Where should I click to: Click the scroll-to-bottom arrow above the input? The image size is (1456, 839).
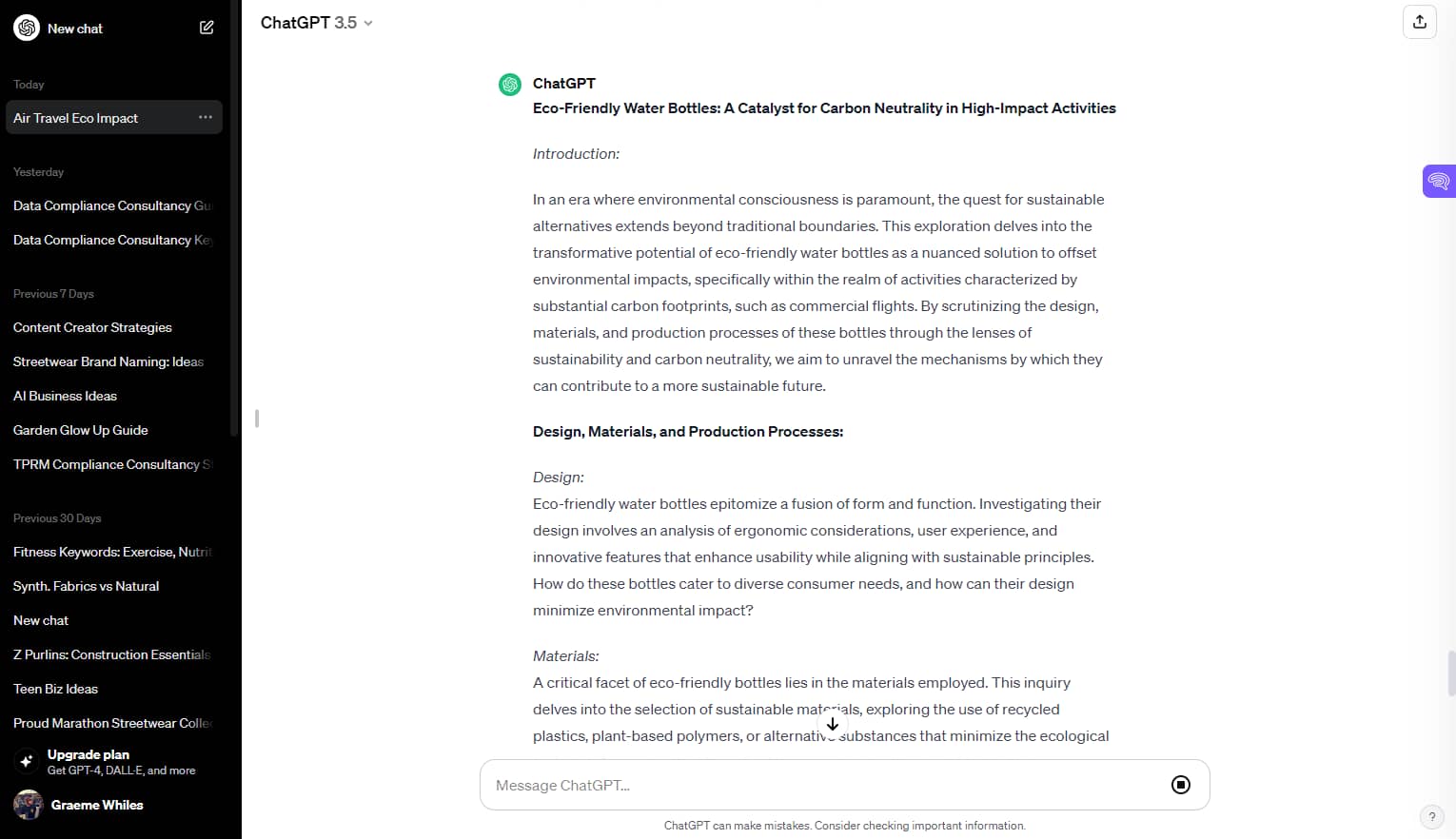(x=832, y=724)
